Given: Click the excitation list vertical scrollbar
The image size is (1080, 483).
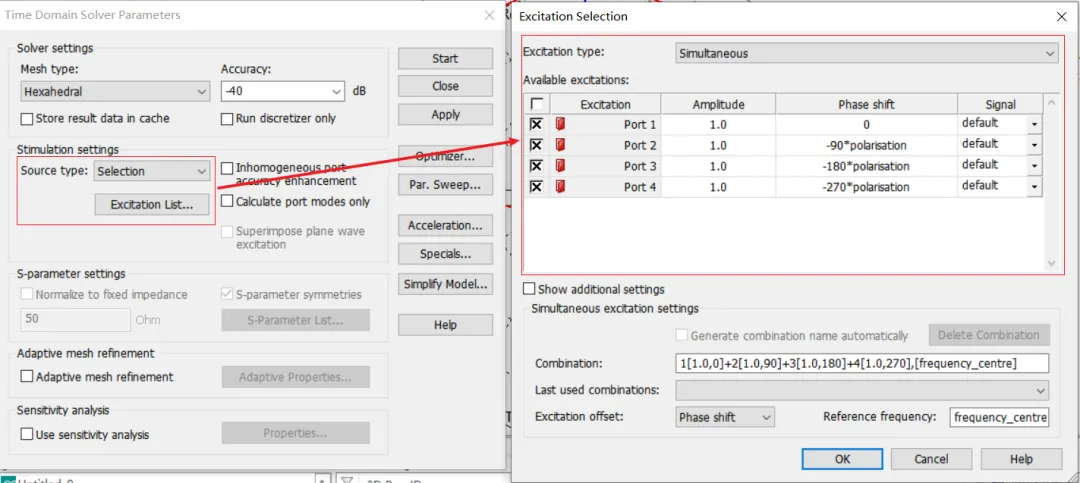Looking at the screenshot, I should [x=1050, y=183].
